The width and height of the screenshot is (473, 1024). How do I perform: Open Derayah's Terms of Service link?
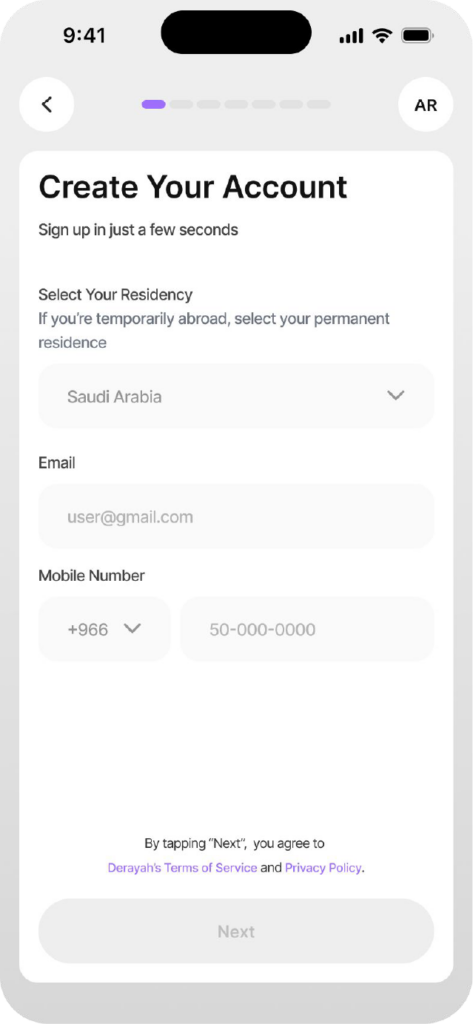tap(182, 868)
